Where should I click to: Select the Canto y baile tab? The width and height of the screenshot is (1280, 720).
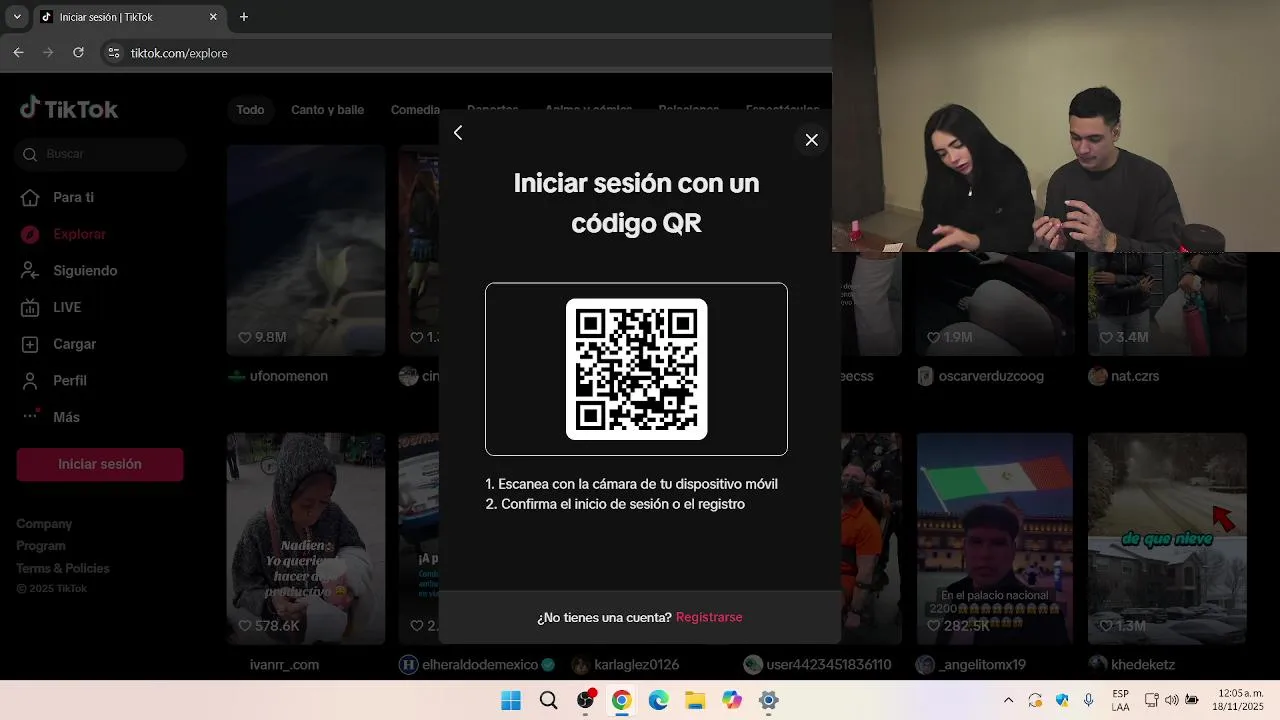click(x=327, y=110)
